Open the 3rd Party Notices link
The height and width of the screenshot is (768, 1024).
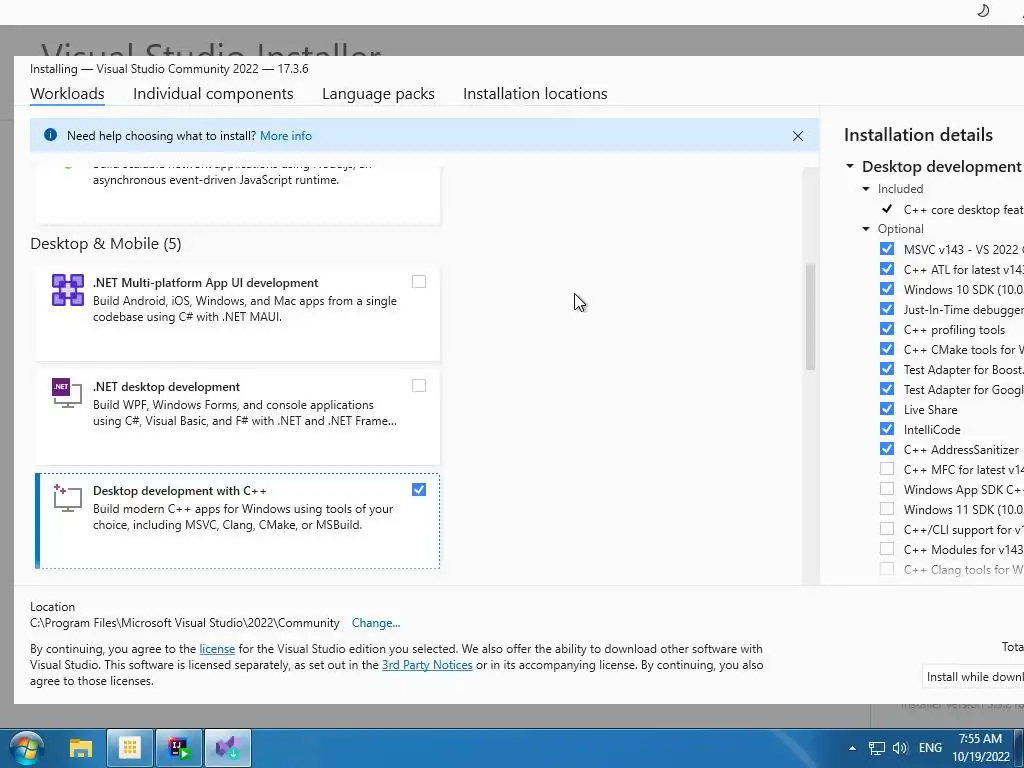click(427, 665)
